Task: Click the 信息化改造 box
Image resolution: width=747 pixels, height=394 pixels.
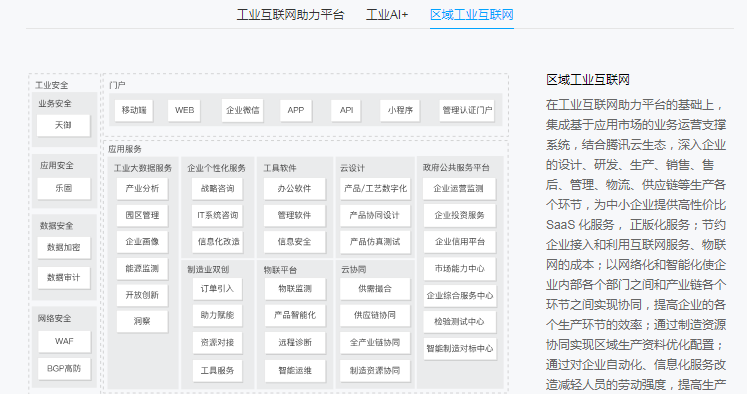Action: [219, 242]
